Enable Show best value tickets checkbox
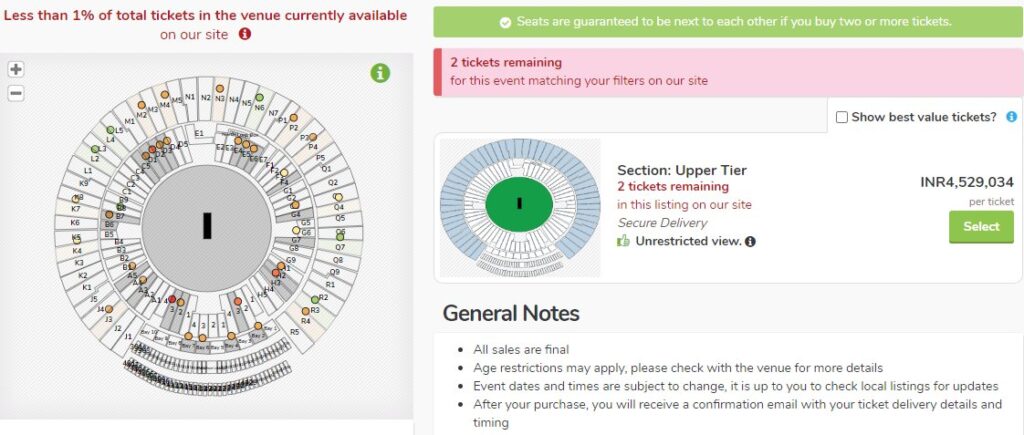 coord(842,118)
